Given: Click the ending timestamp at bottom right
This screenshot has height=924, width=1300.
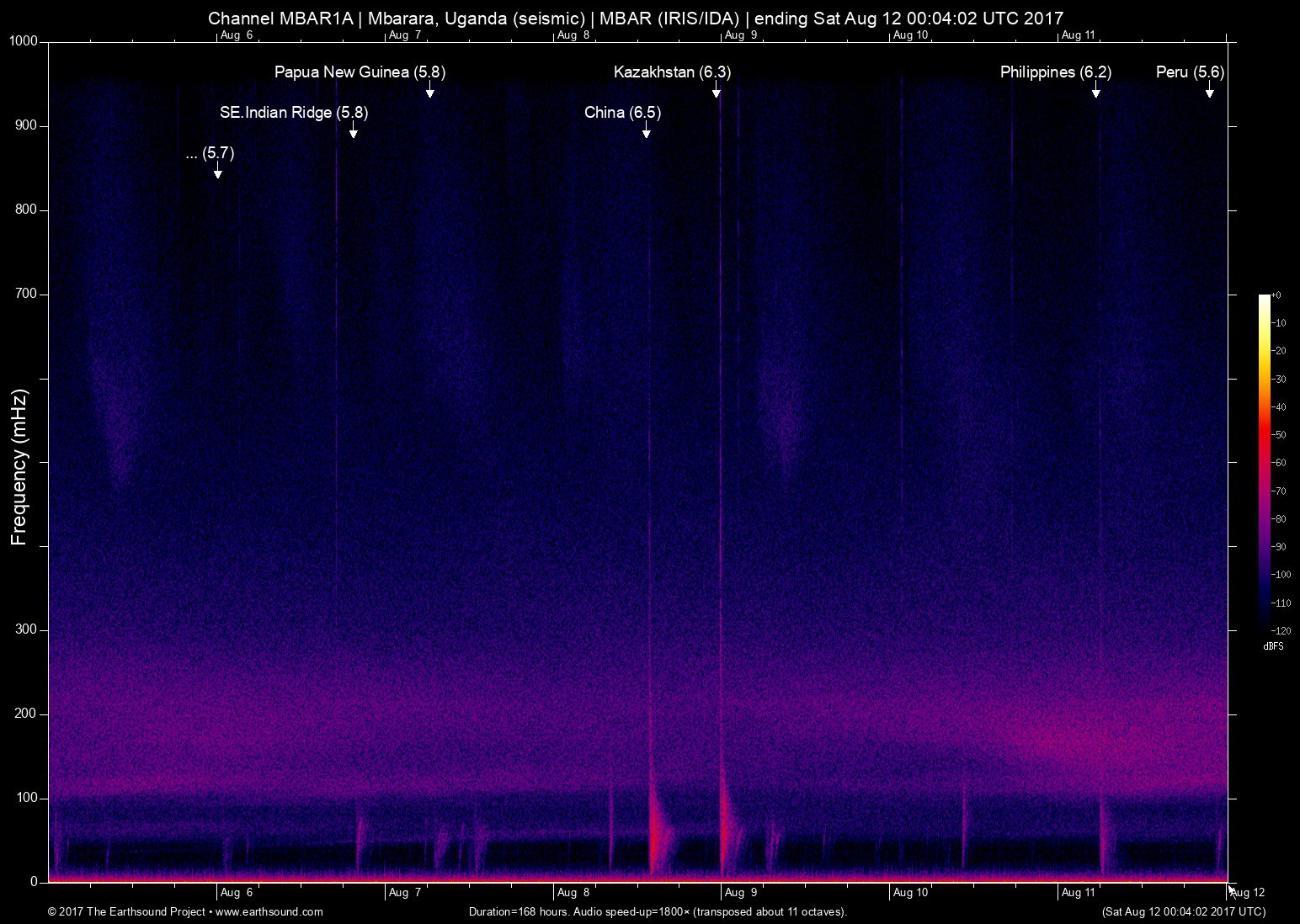Looking at the screenshot, I should coord(1180,911).
